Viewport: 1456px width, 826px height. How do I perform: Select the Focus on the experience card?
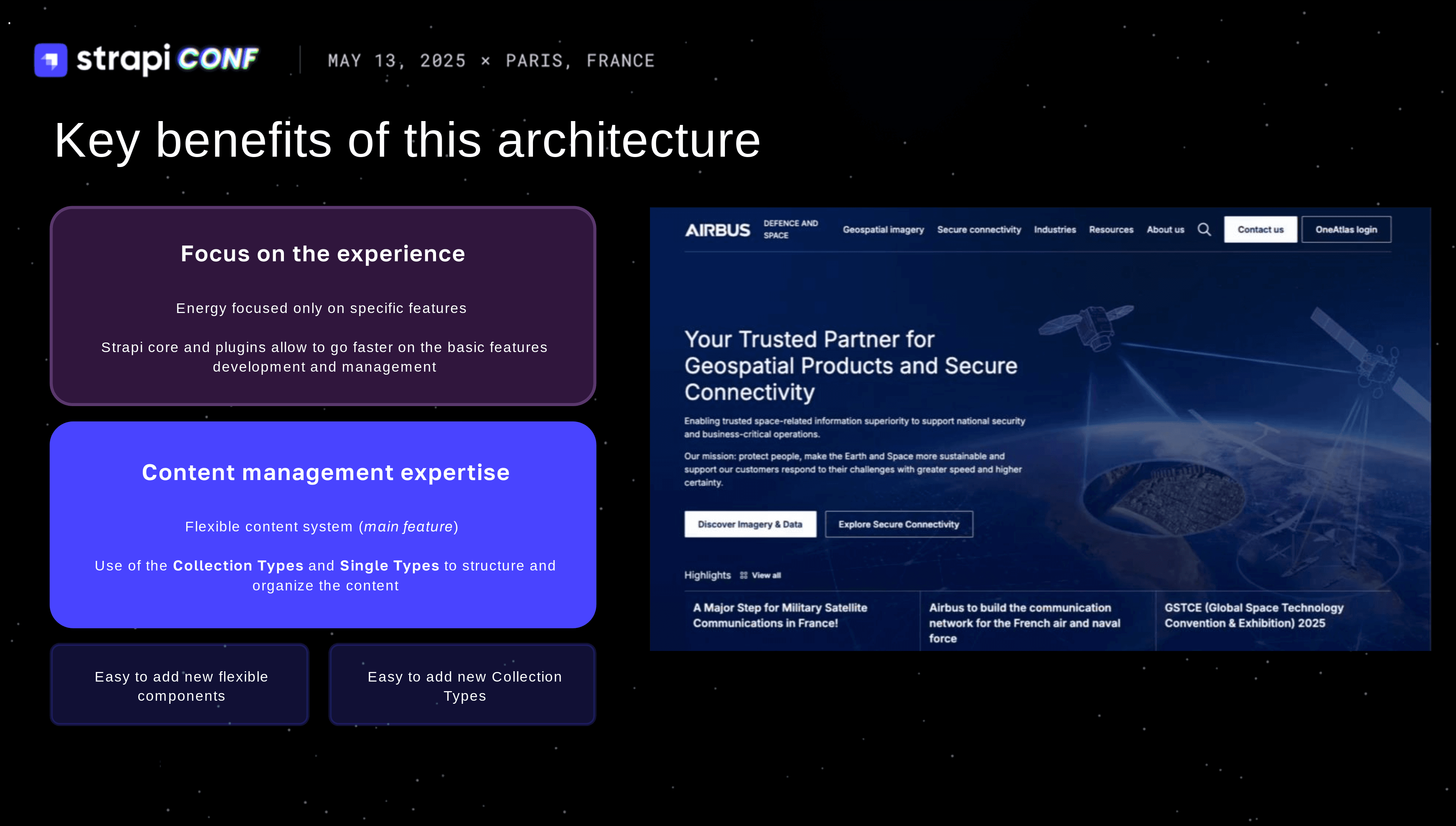[x=323, y=306]
